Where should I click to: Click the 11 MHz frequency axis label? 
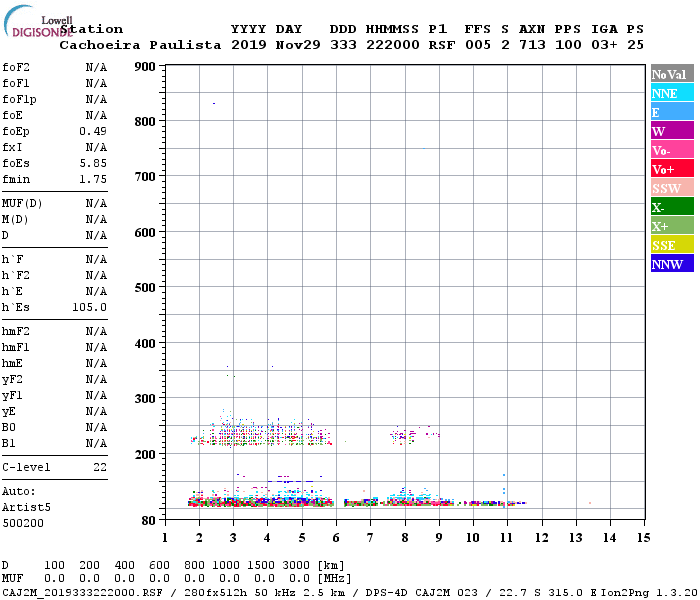click(x=507, y=538)
